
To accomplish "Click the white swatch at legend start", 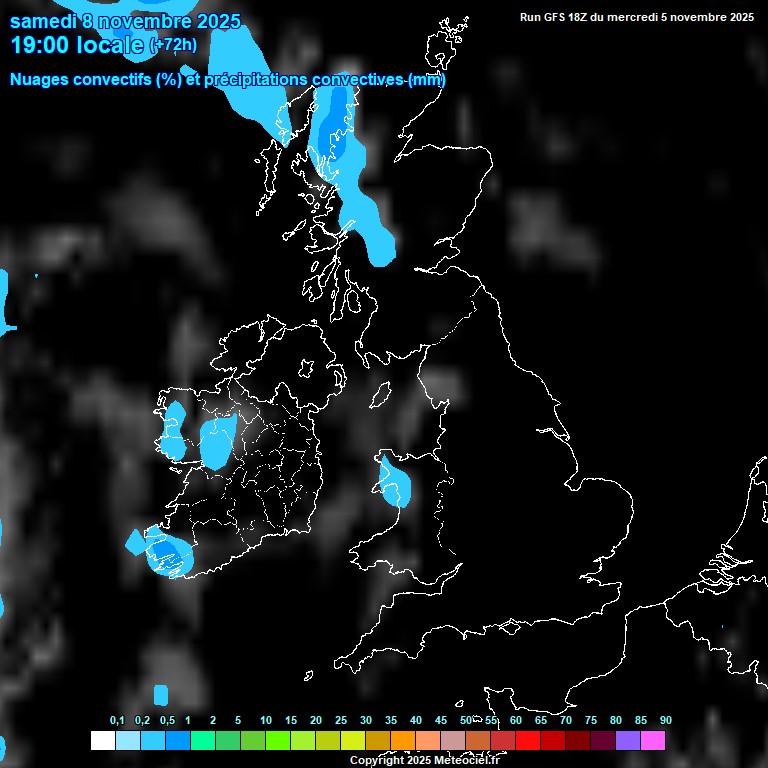I will 102,741.
